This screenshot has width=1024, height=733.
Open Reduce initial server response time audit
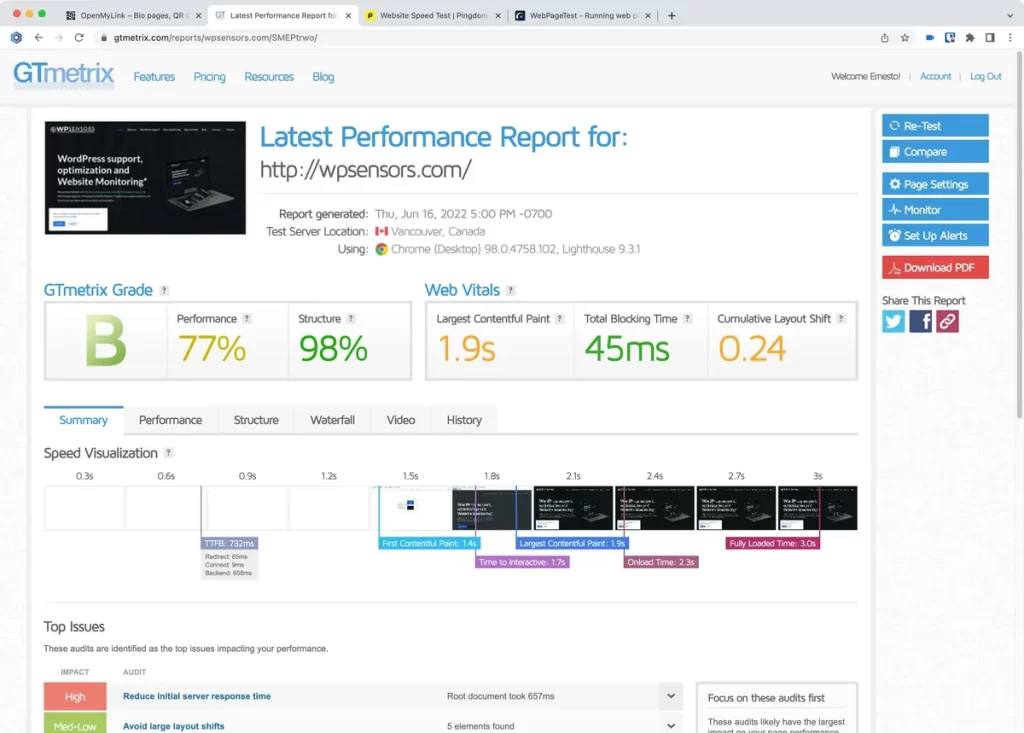pyautogui.click(x=197, y=696)
